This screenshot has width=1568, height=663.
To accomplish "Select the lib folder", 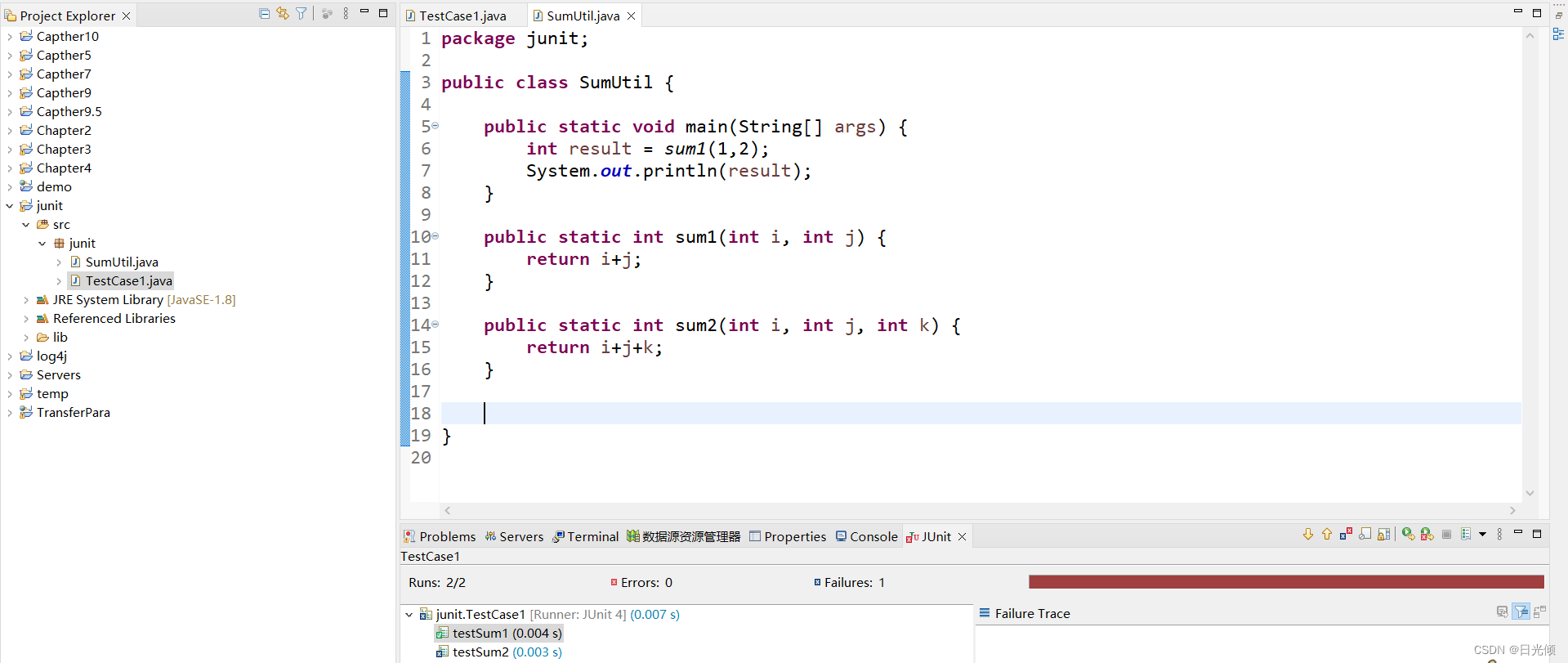I will pyautogui.click(x=52, y=337).
